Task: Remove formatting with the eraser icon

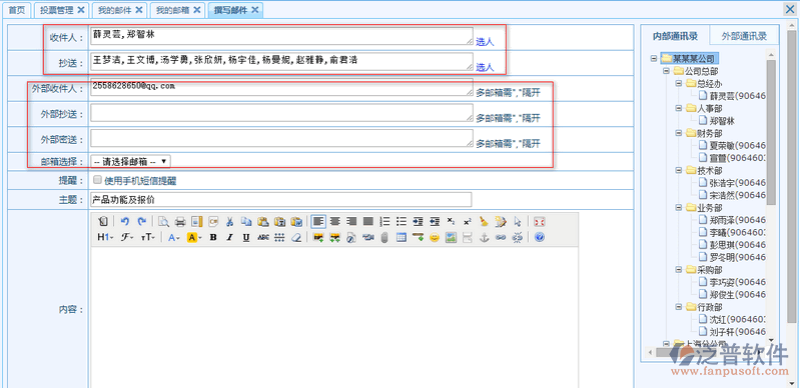Action: [x=296, y=237]
